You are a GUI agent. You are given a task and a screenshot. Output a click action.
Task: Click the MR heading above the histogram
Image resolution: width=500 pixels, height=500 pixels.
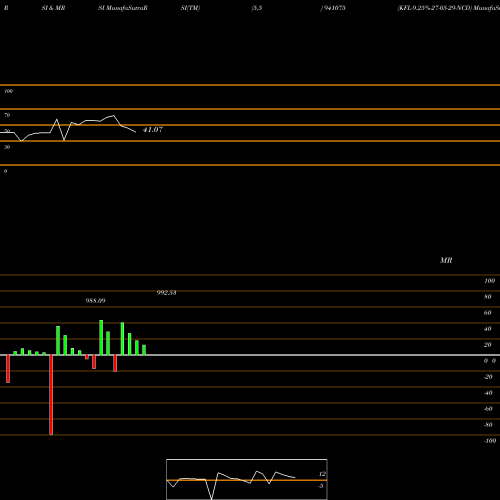446,260
